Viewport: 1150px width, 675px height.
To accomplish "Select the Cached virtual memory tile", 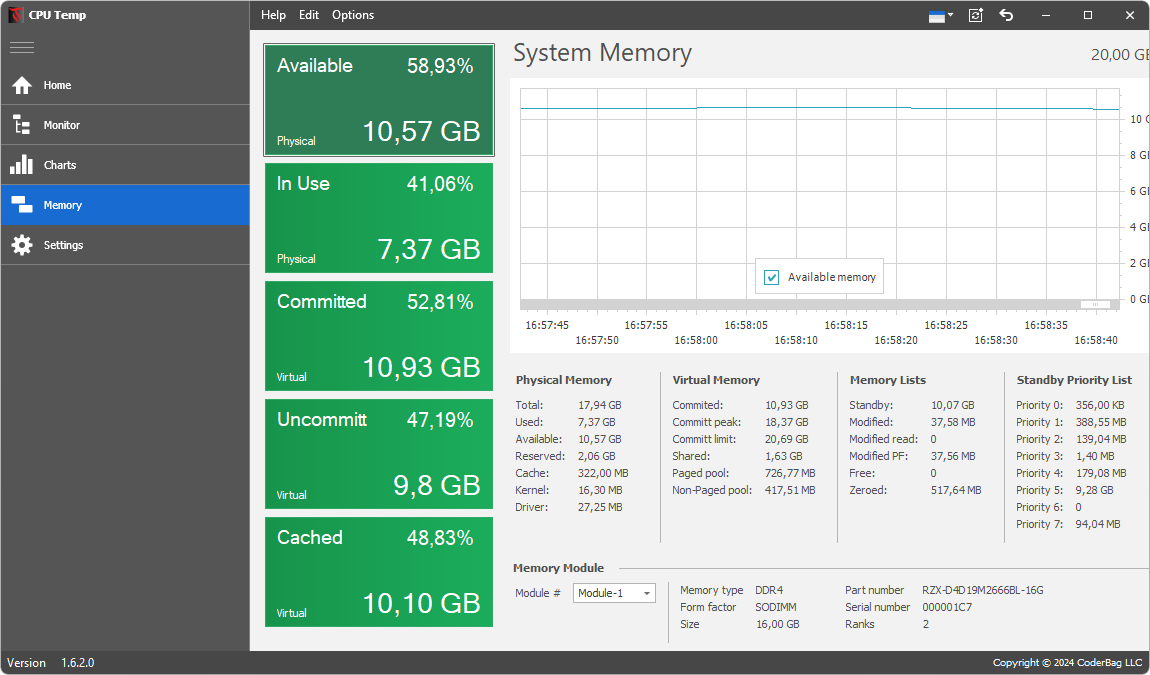I will [x=379, y=572].
